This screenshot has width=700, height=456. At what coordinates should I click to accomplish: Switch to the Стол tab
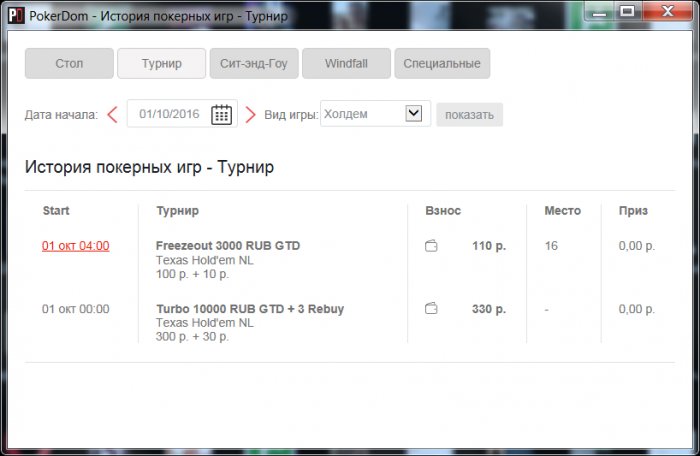[69, 63]
